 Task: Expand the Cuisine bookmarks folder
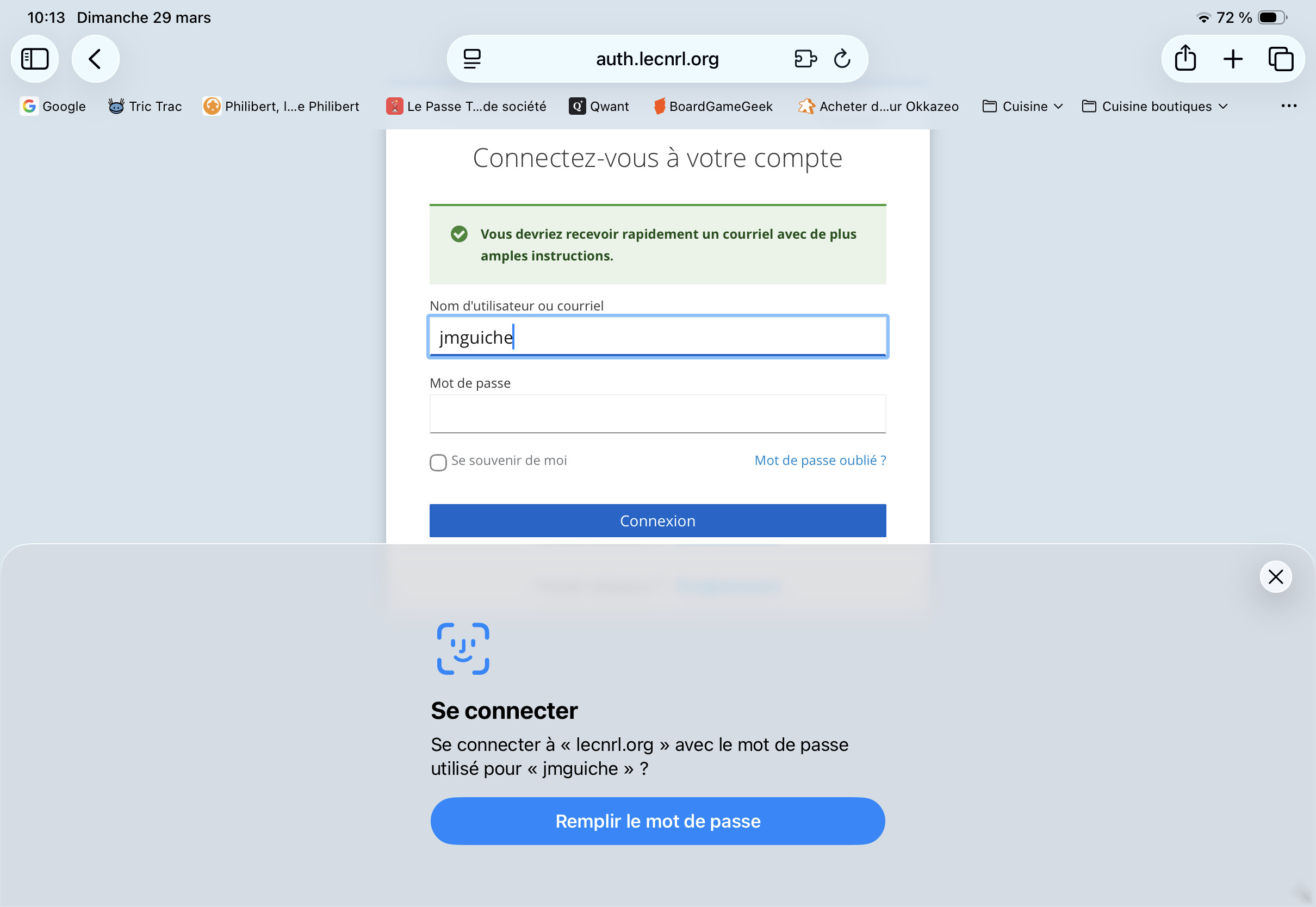click(x=1023, y=106)
